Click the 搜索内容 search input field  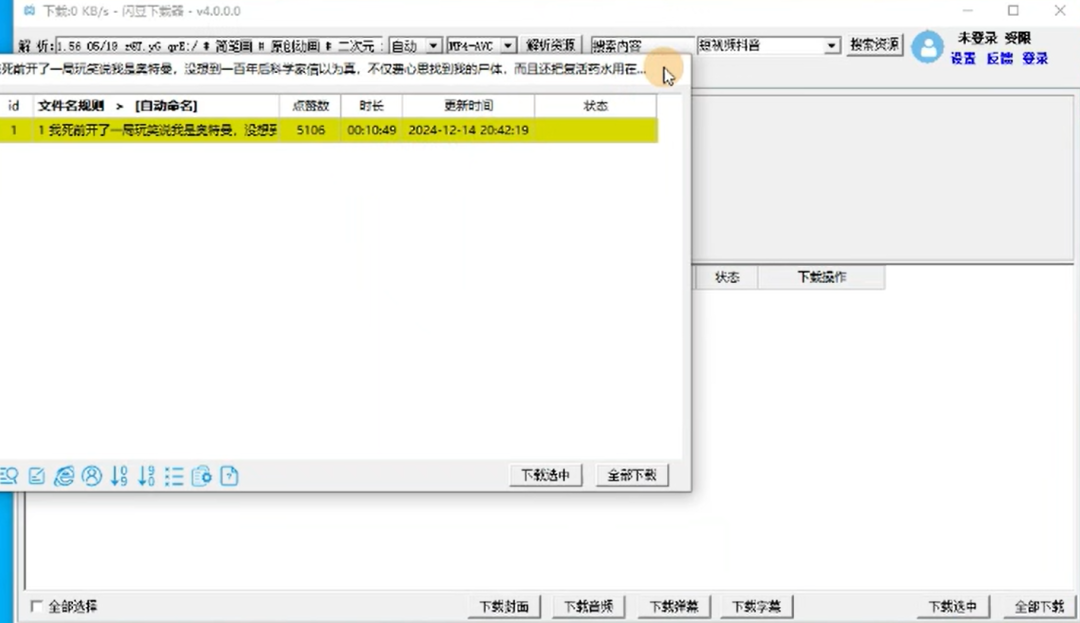tap(642, 45)
